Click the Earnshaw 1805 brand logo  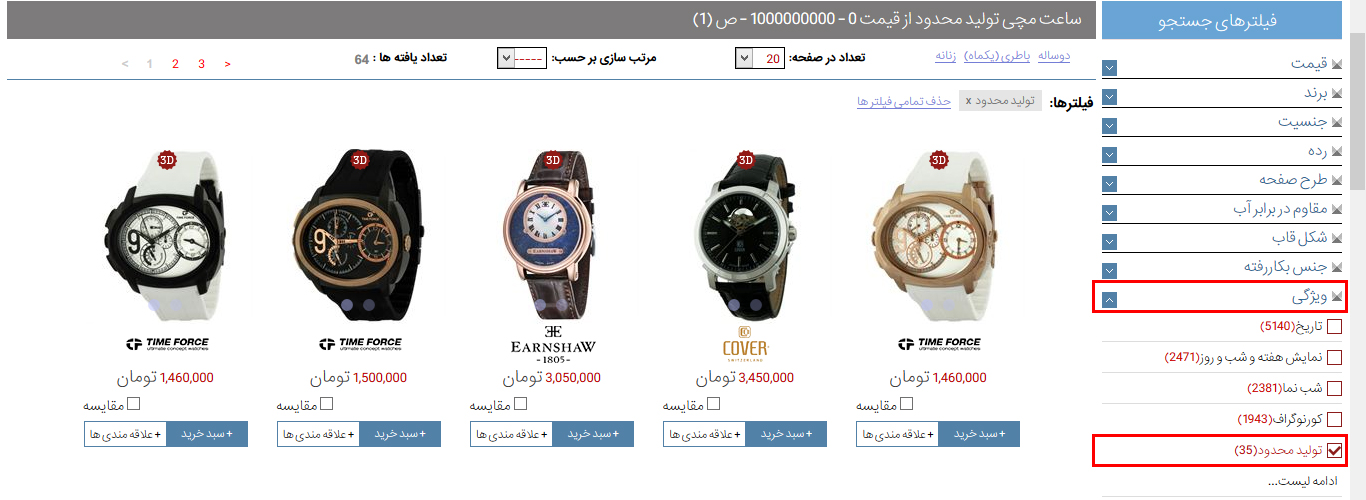click(x=552, y=344)
